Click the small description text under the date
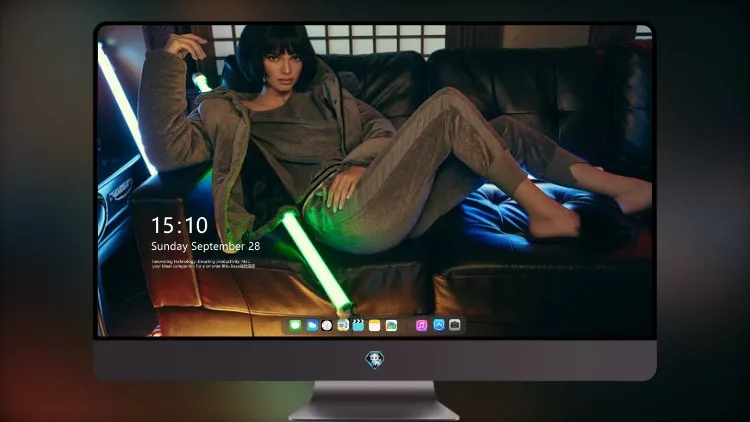Viewport: 750px width, 422px height. 203,264
